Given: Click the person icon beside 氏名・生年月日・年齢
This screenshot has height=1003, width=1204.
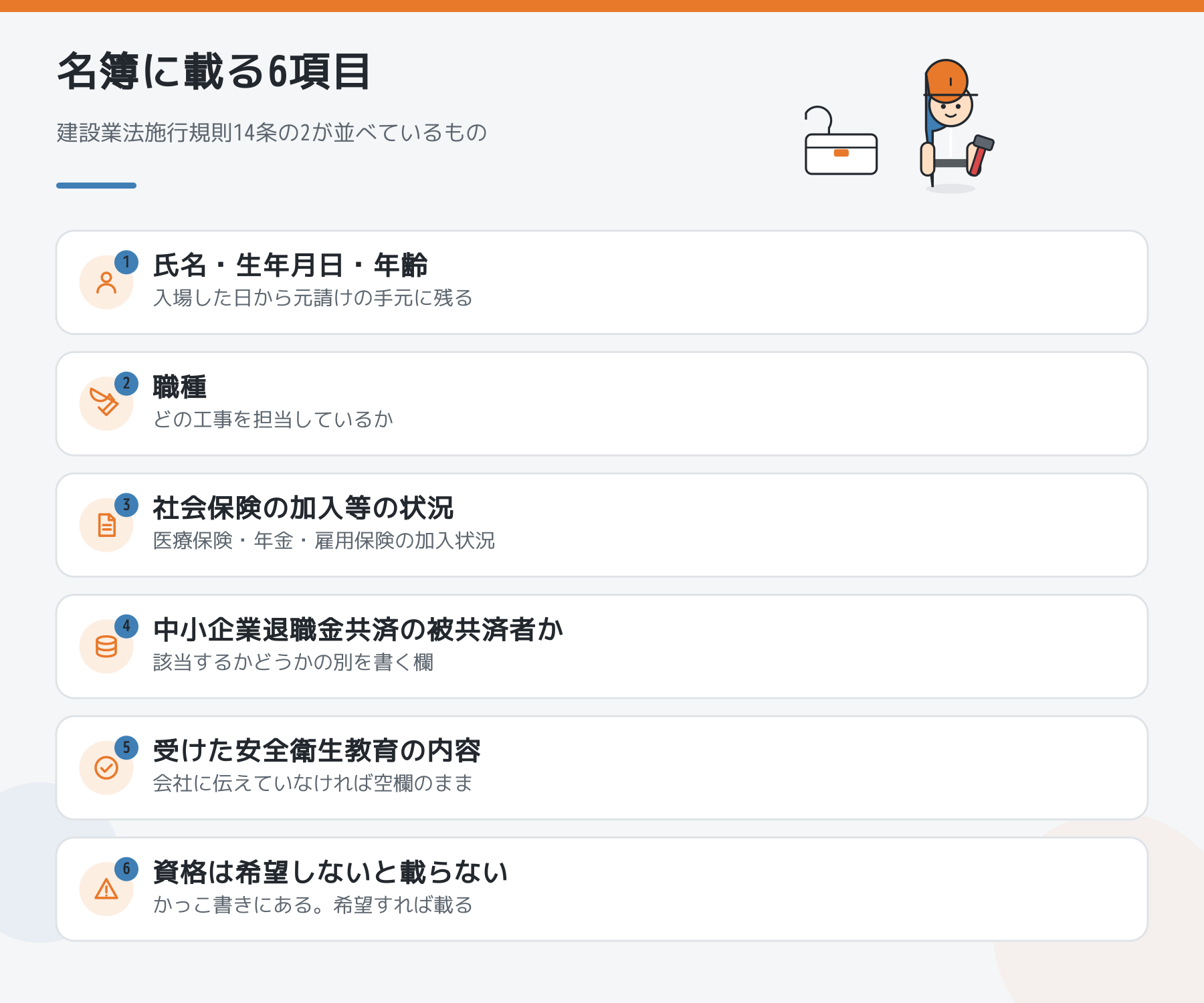Looking at the screenshot, I should [106, 283].
